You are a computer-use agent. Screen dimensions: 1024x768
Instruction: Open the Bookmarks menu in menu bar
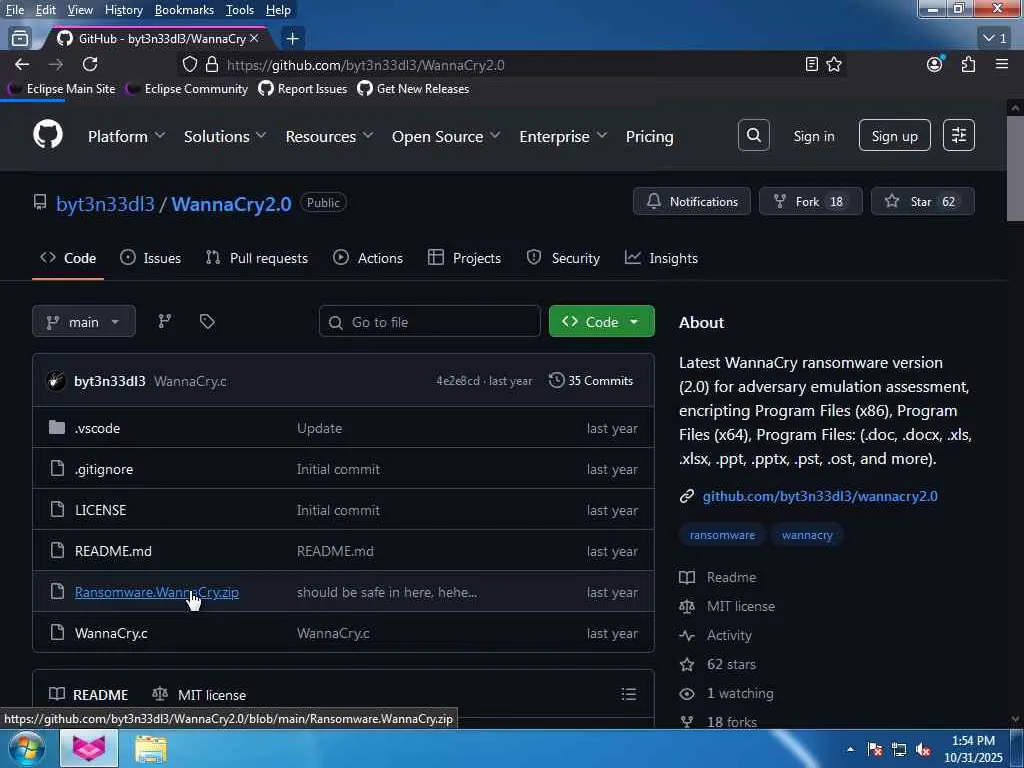tap(184, 10)
